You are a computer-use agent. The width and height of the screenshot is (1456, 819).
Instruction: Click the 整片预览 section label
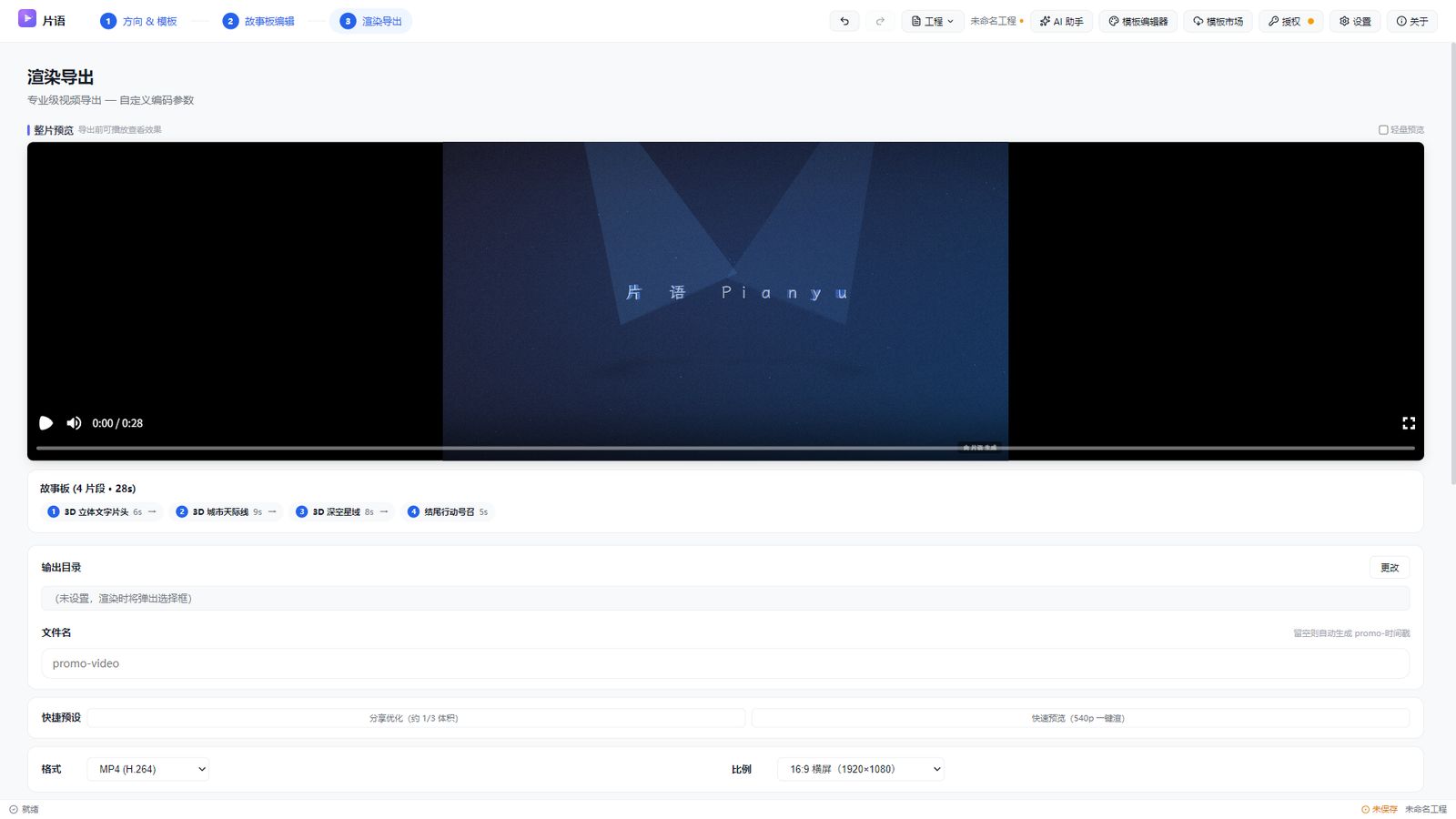pyautogui.click(x=54, y=130)
